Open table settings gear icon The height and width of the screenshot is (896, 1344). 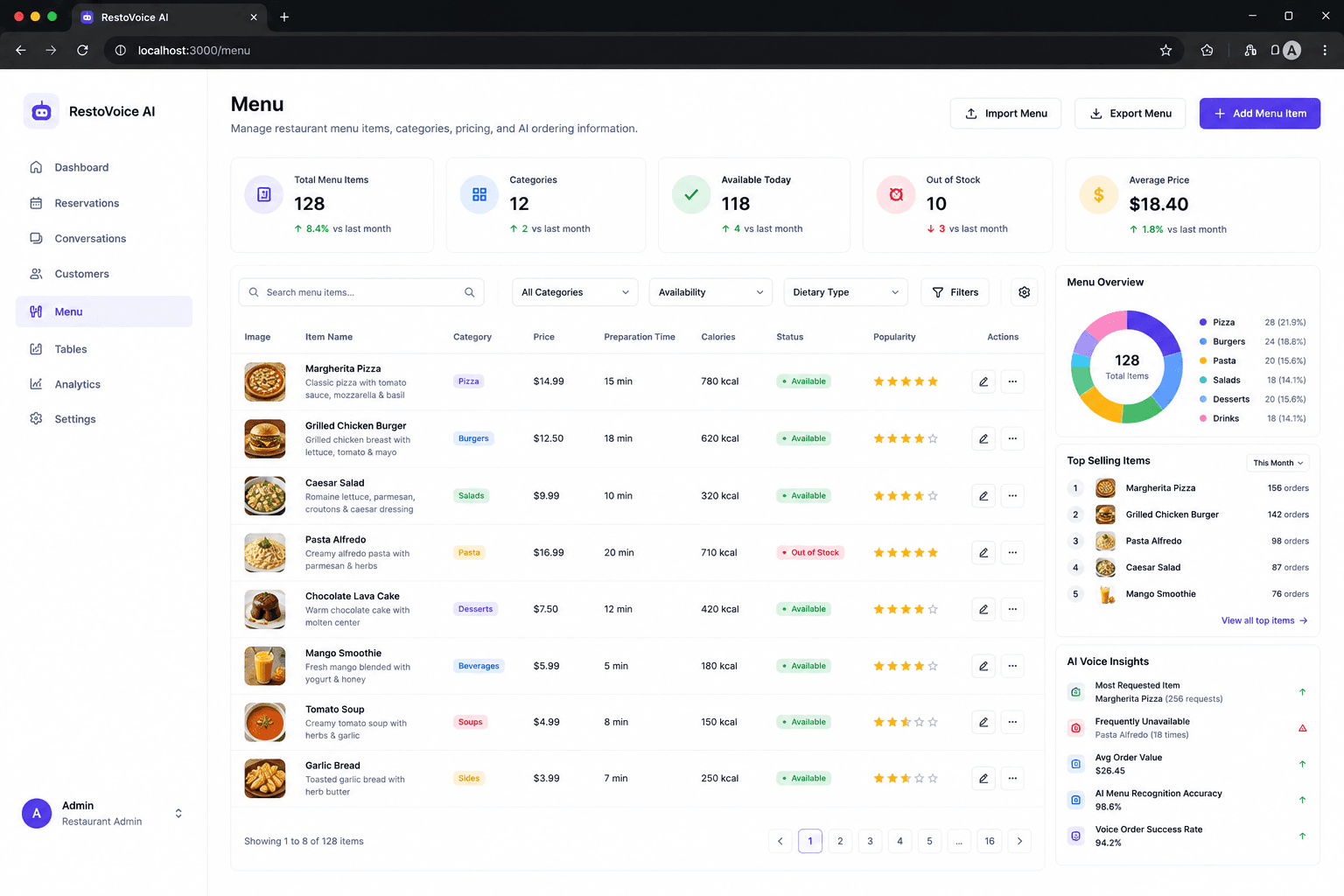[x=1025, y=292]
